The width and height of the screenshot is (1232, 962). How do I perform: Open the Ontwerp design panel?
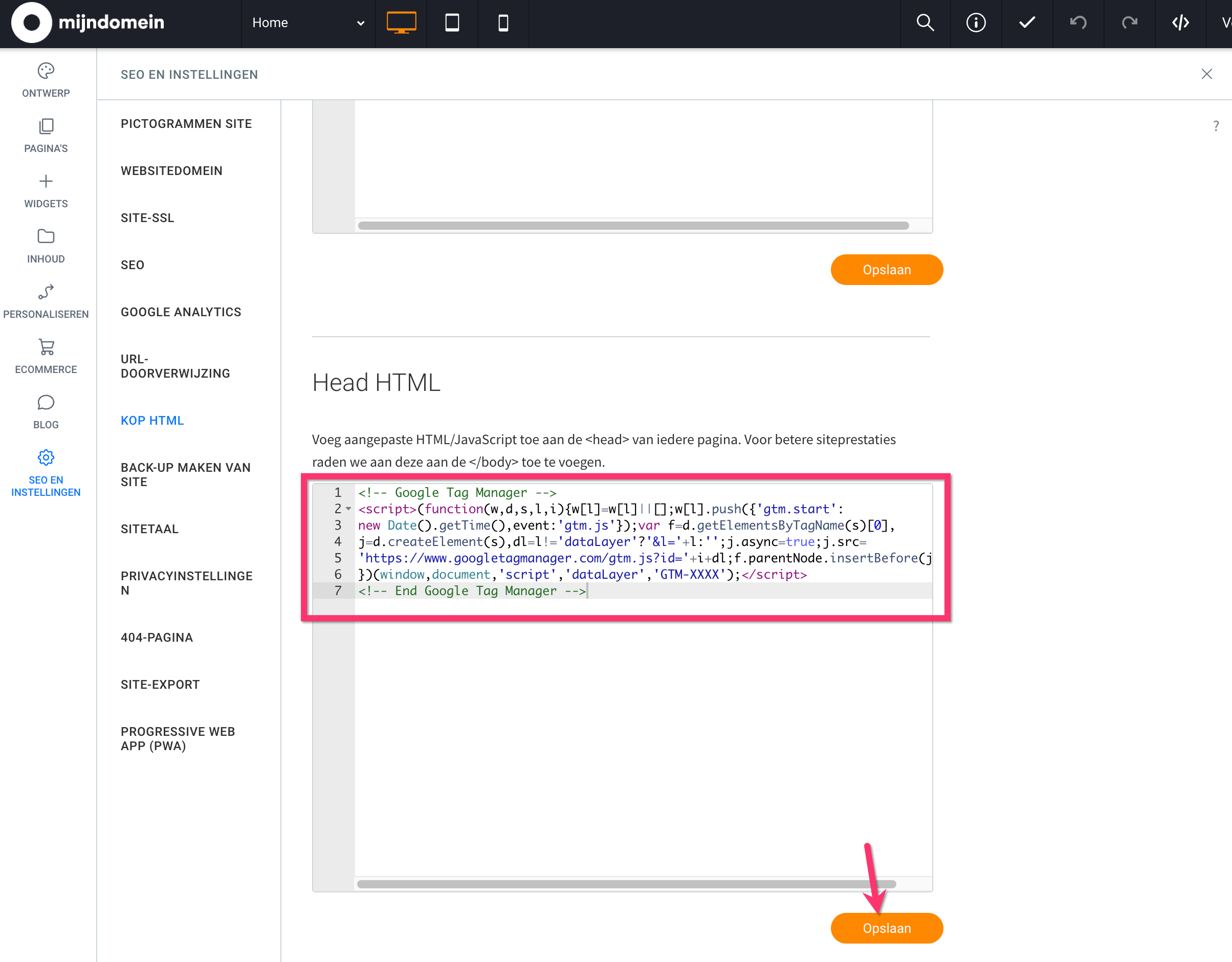pyautogui.click(x=46, y=79)
